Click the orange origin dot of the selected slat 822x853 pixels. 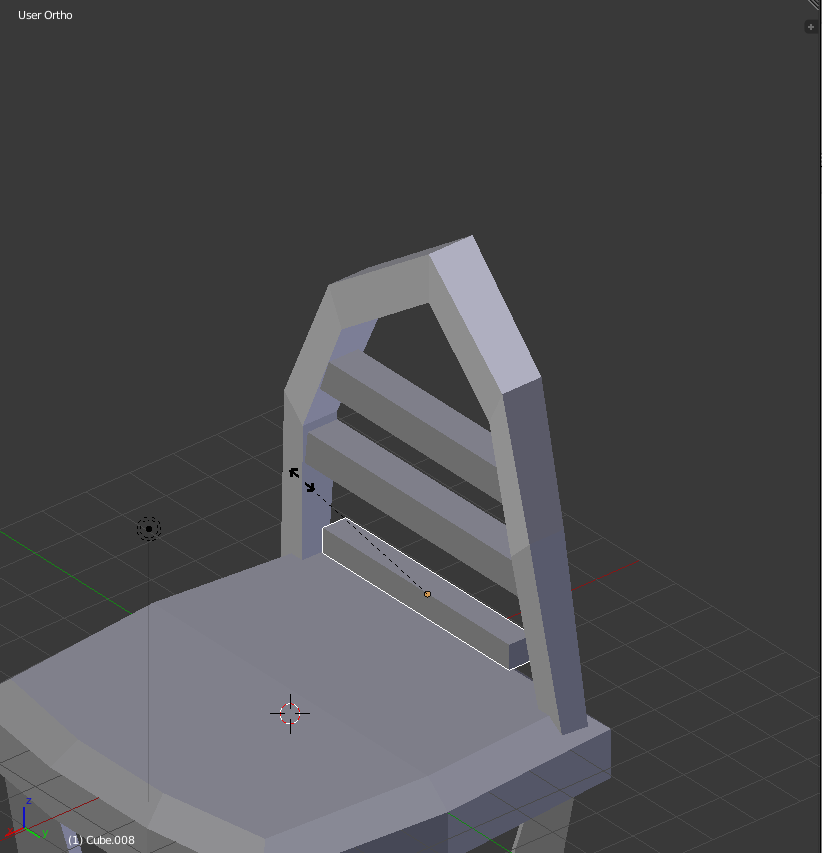tap(427, 594)
